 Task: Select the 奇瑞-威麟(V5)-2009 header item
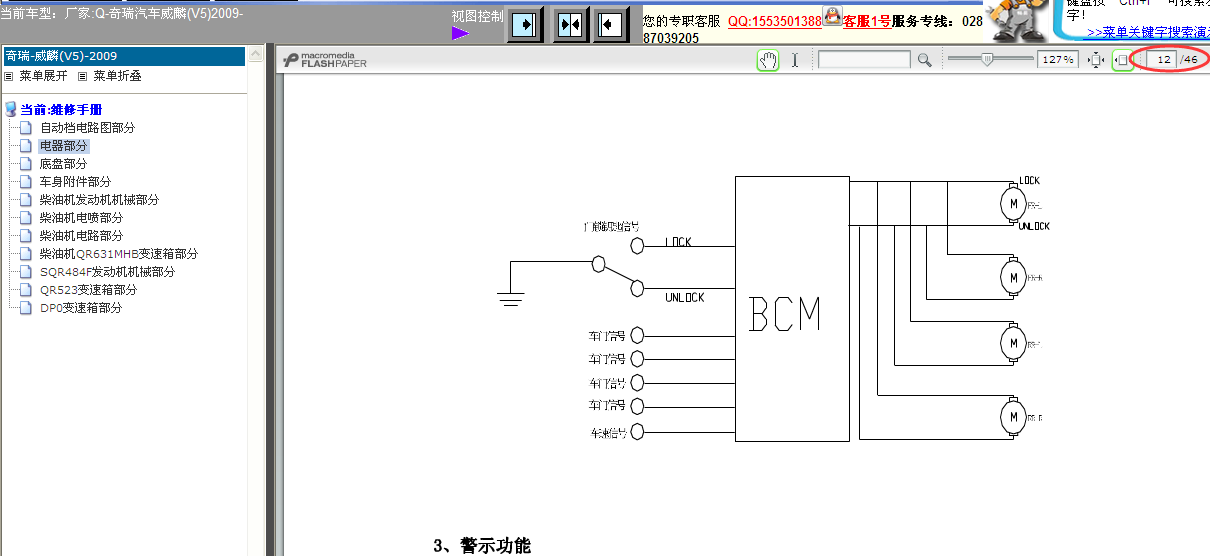pos(123,56)
